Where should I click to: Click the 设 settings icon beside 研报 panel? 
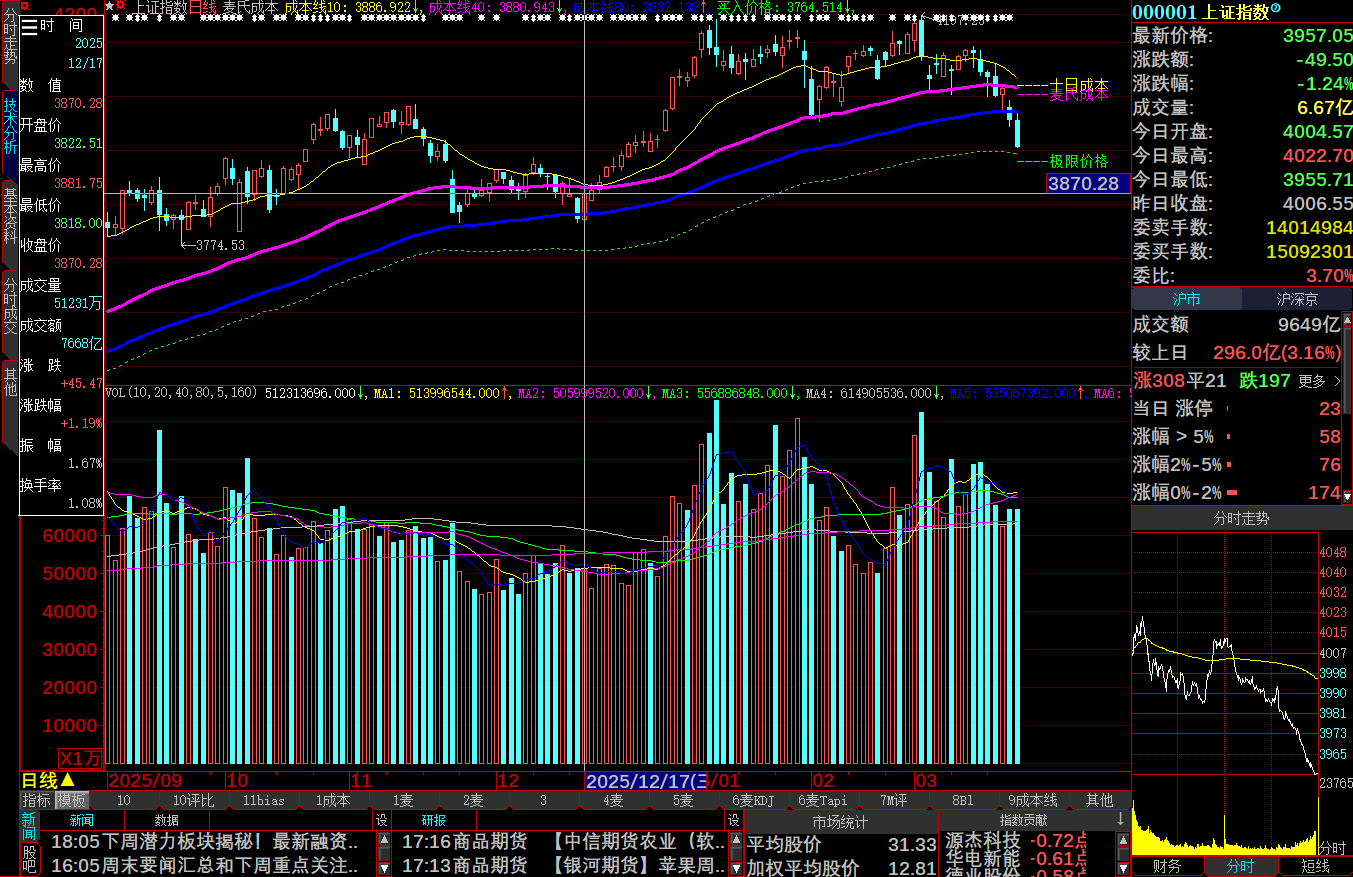[733, 820]
